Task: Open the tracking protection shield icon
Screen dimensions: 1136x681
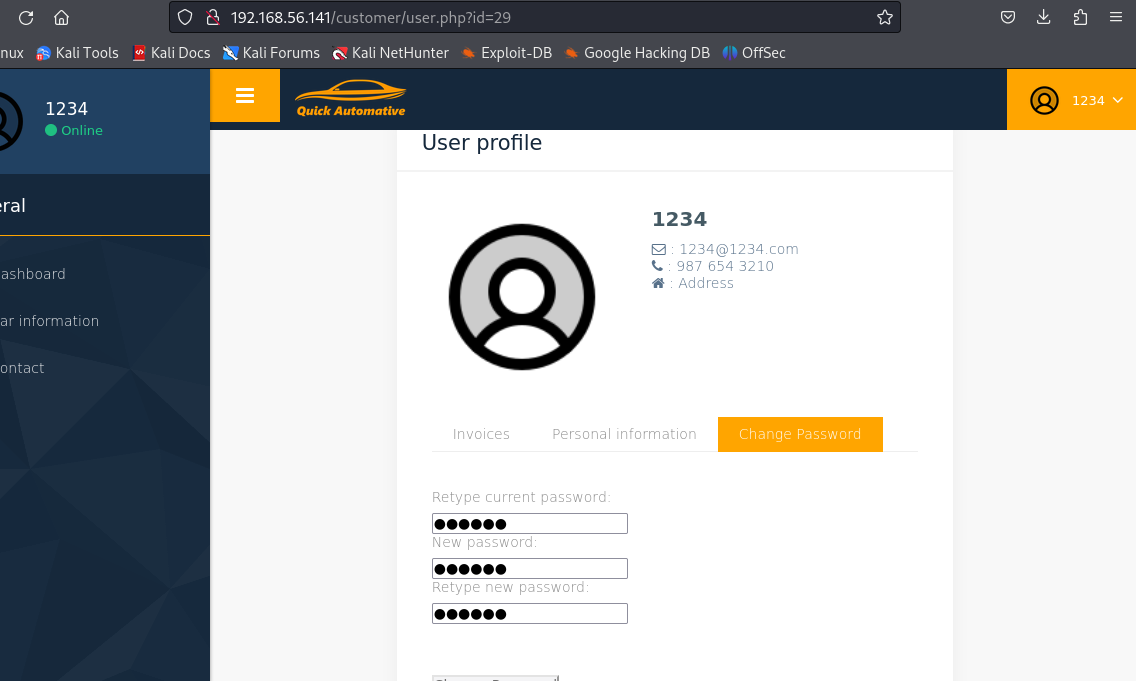Action: pyautogui.click(x=185, y=17)
